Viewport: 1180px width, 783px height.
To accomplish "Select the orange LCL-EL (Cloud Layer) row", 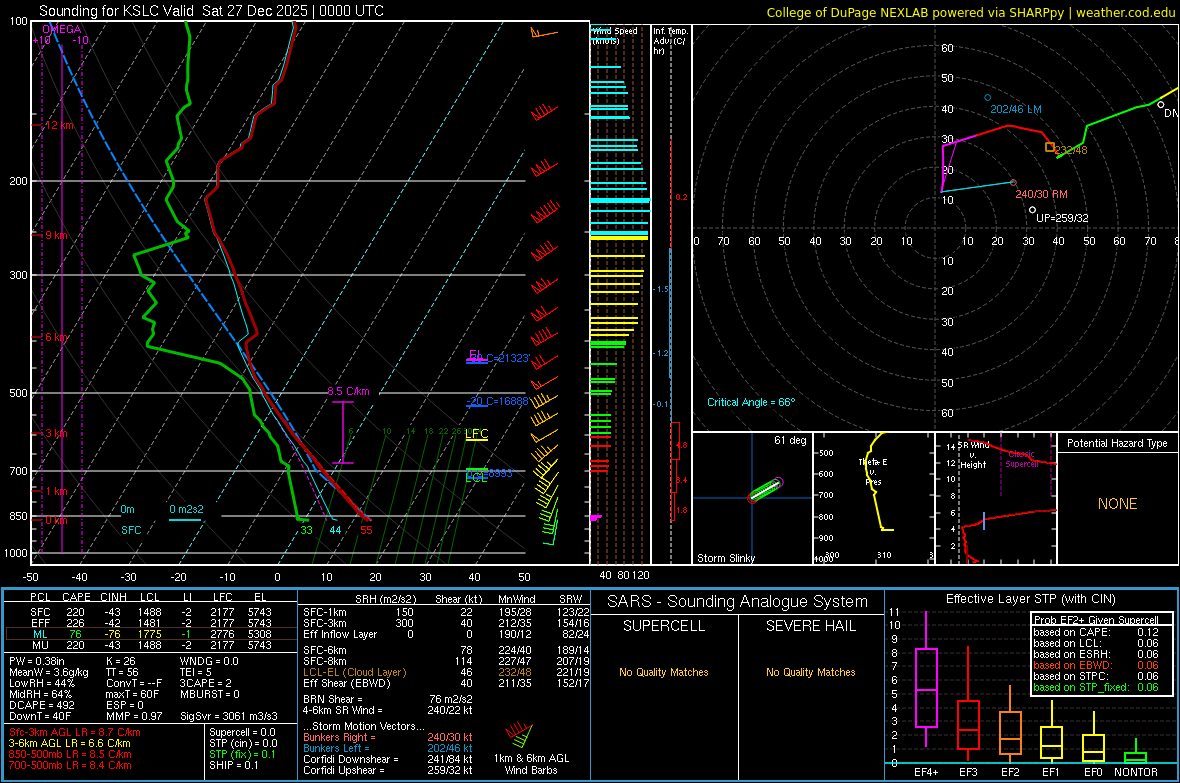I will (446, 672).
